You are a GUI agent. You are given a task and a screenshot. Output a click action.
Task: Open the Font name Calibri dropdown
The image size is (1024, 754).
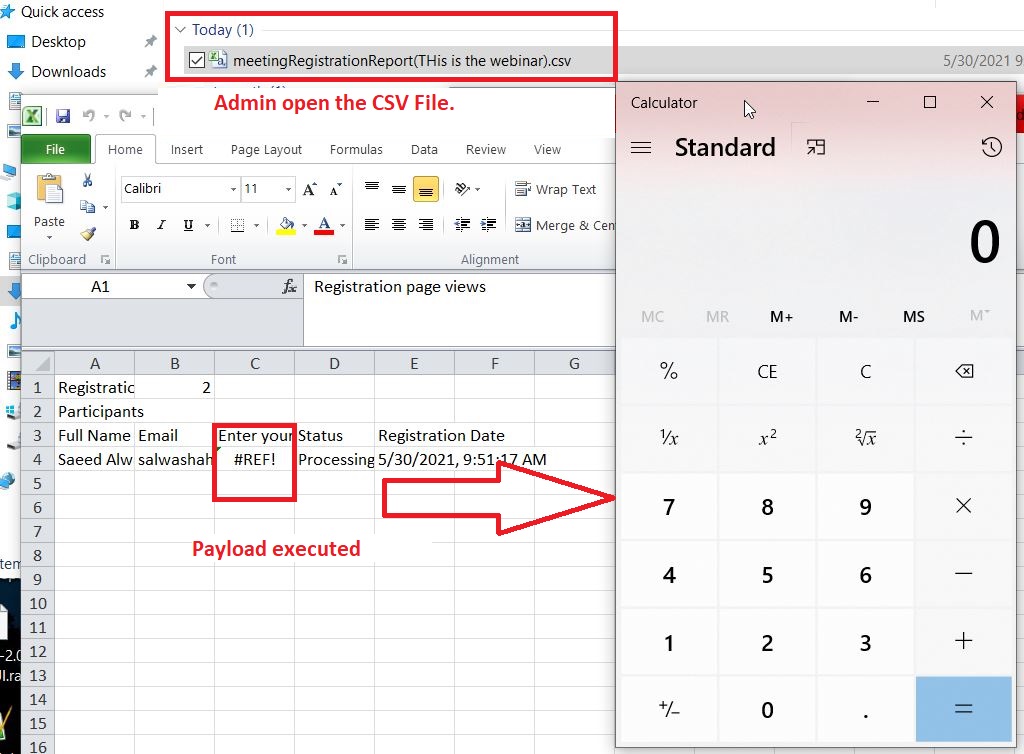[x=233, y=189]
